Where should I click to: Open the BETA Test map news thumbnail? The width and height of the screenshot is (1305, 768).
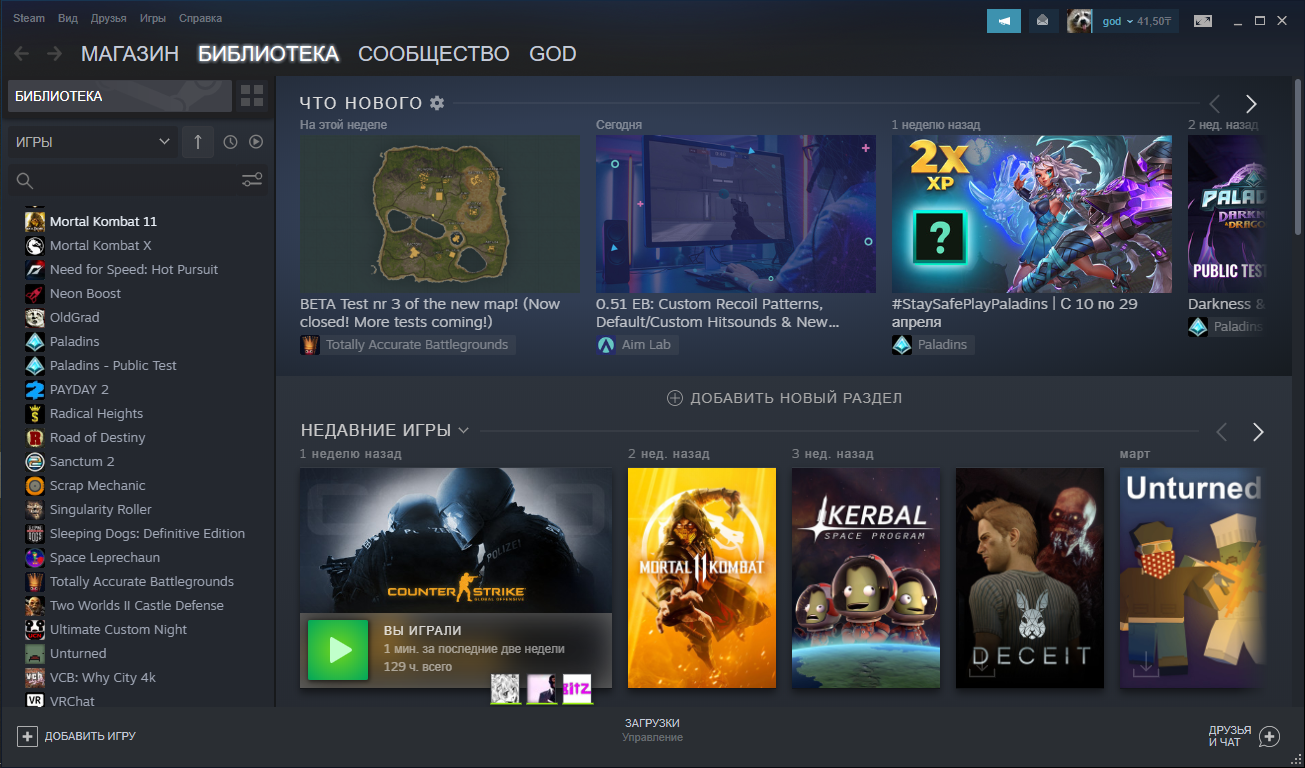pyautogui.click(x=440, y=214)
